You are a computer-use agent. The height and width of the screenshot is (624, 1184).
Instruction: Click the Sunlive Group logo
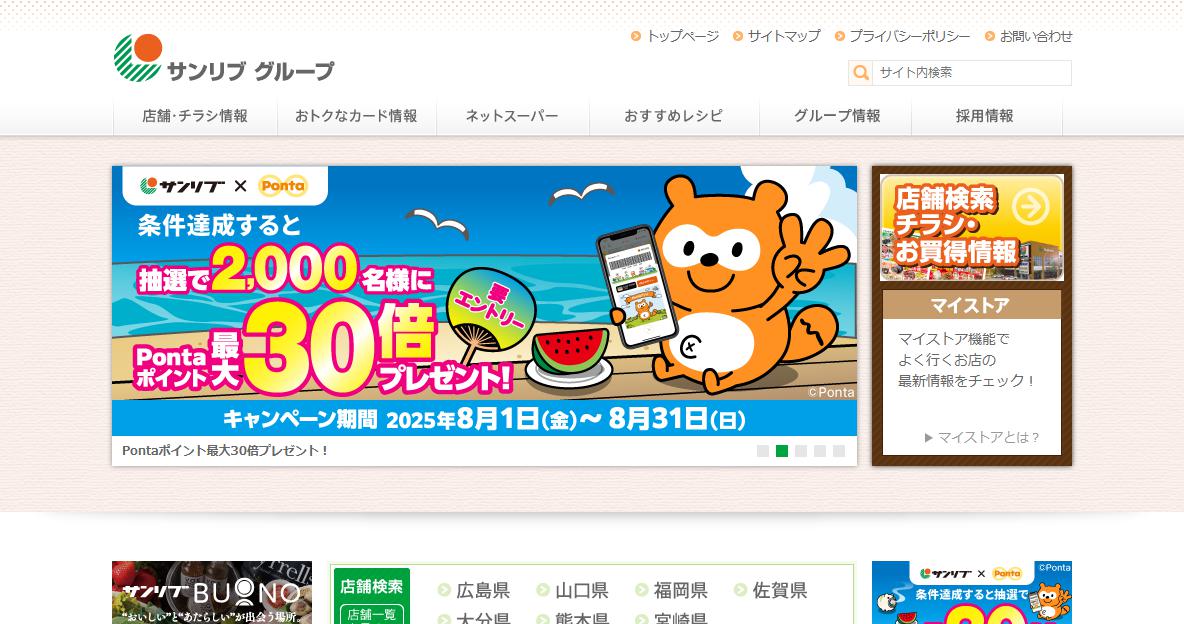pyautogui.click(x=224, y=58)
